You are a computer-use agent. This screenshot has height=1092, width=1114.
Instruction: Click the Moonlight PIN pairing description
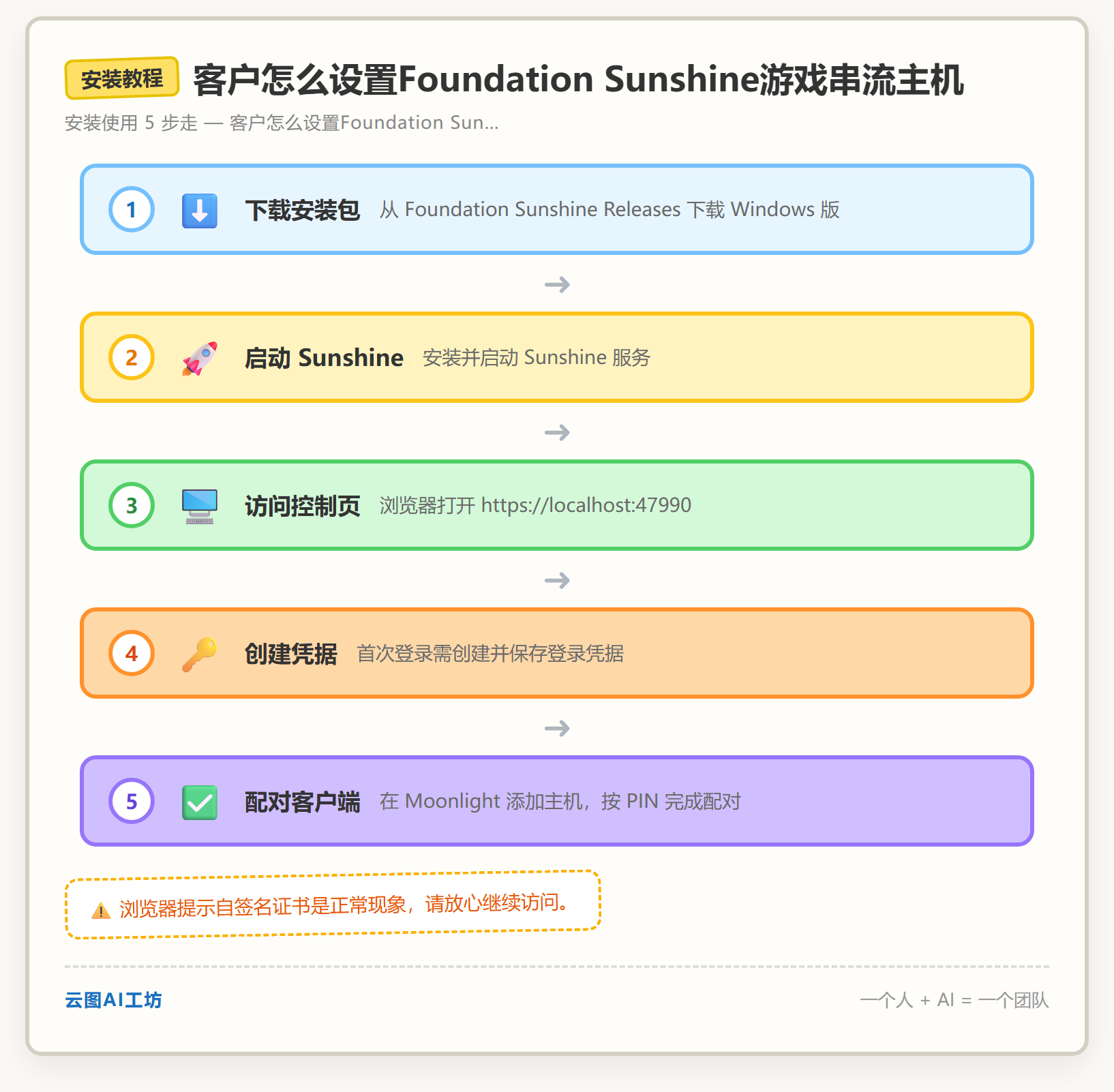(x=560, y=801)
